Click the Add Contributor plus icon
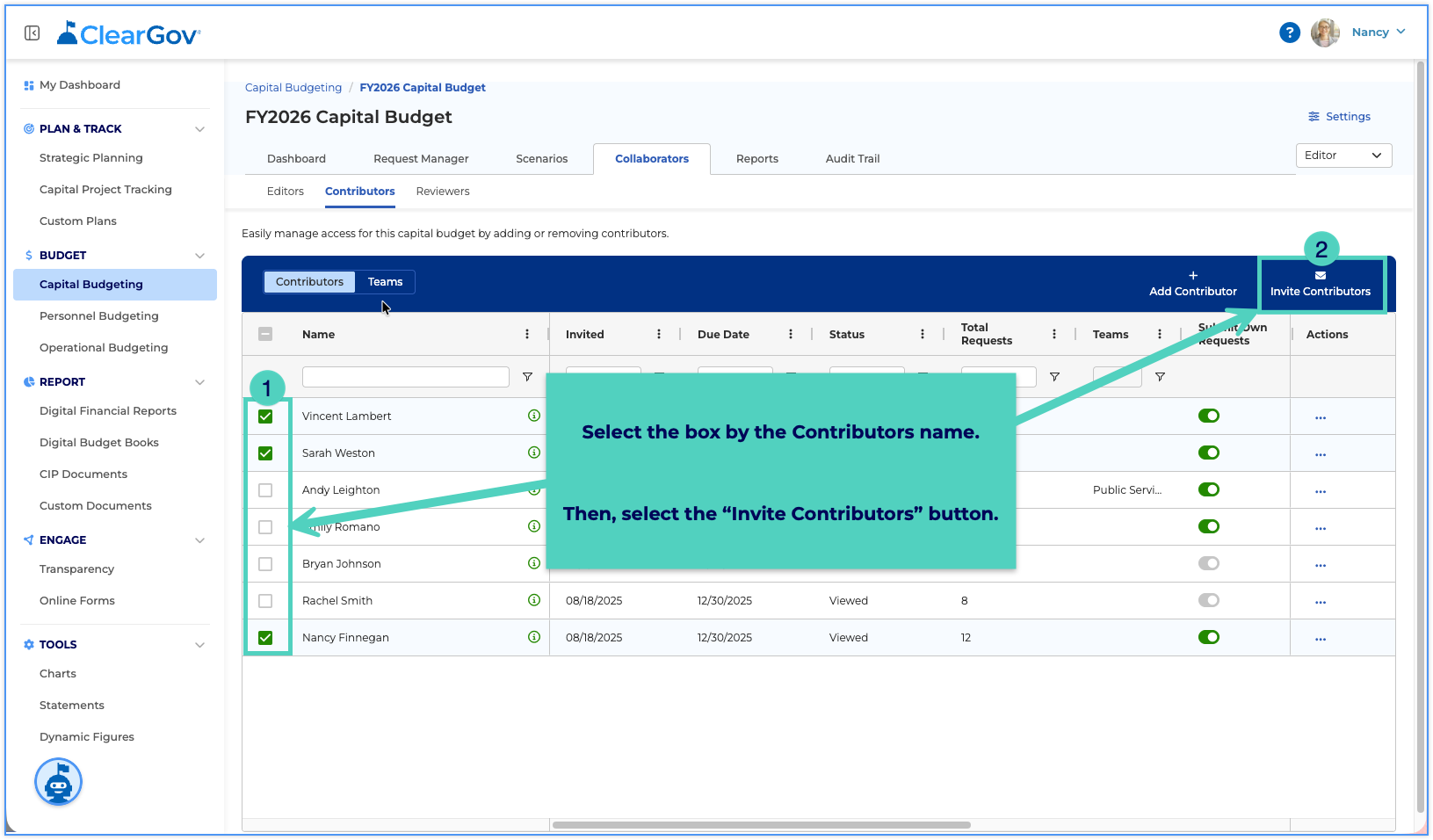Image resolution: width=1433 pixels, height=840 pixels. pos(1192,275)
